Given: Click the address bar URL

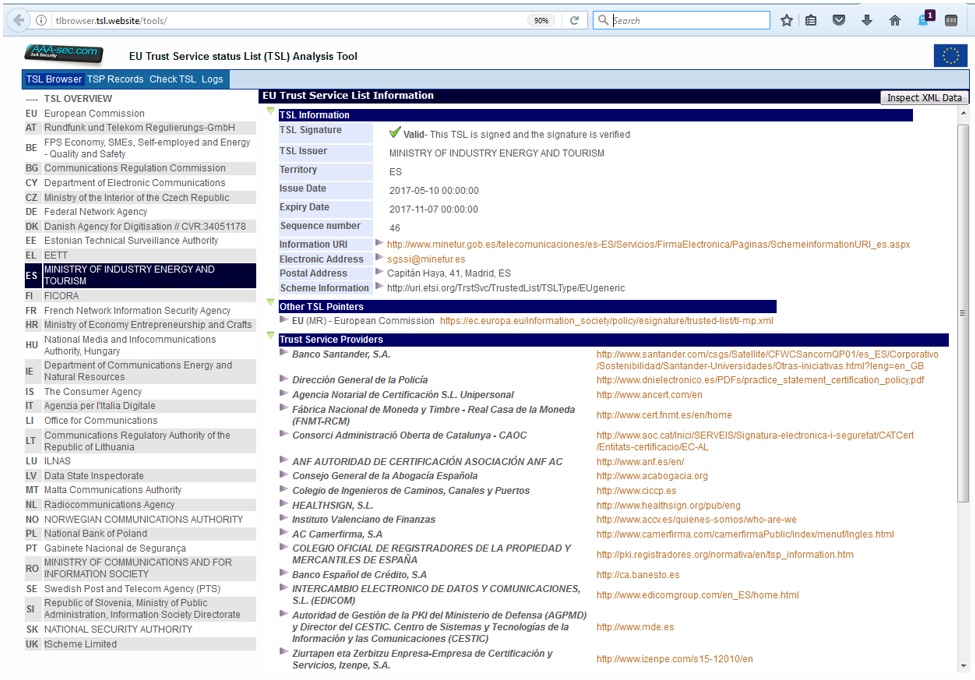Looking at the screenshot, I should (111, 21).
